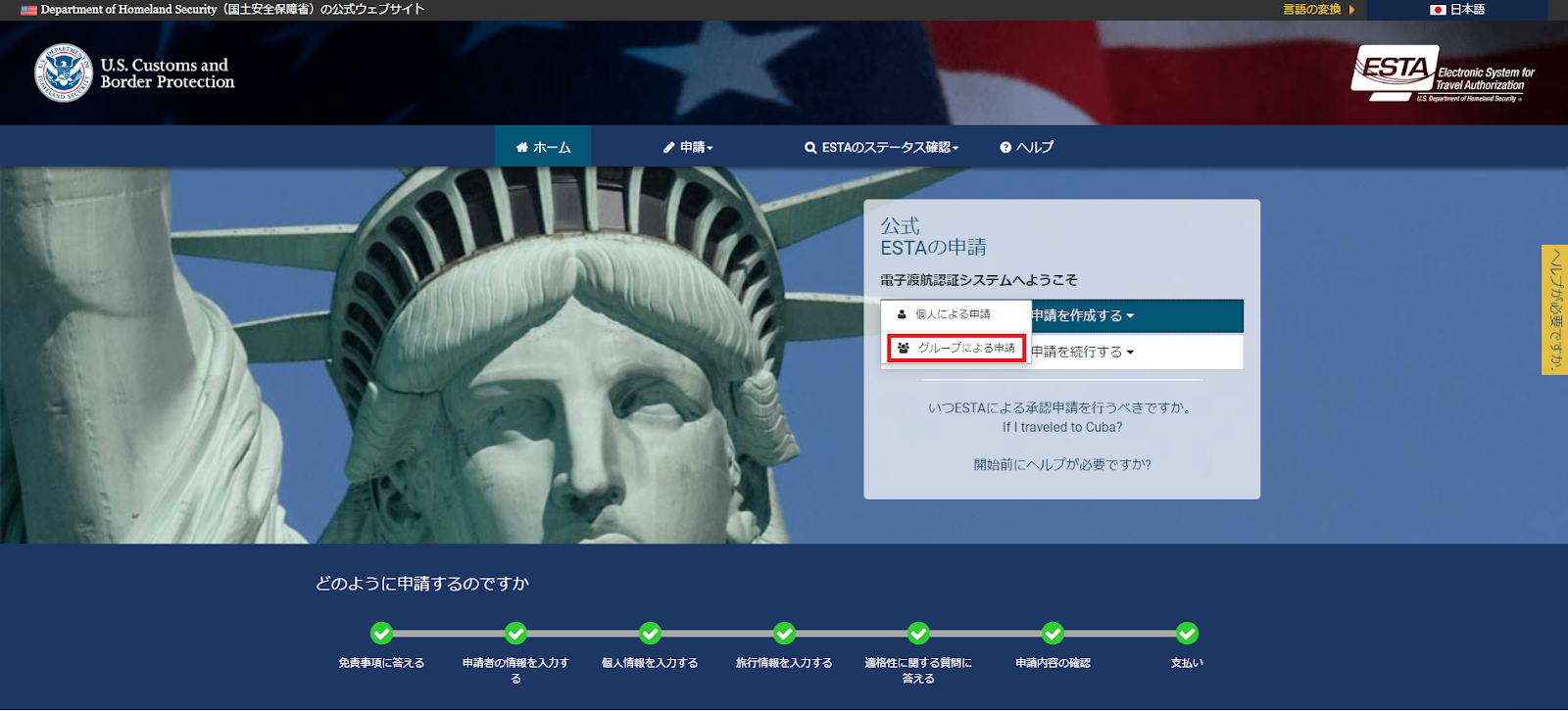This screenshot has width=1568, height=711.
Task: Click the green checkmark above 申請内容の確認
Action: [x=1053, y=634]
